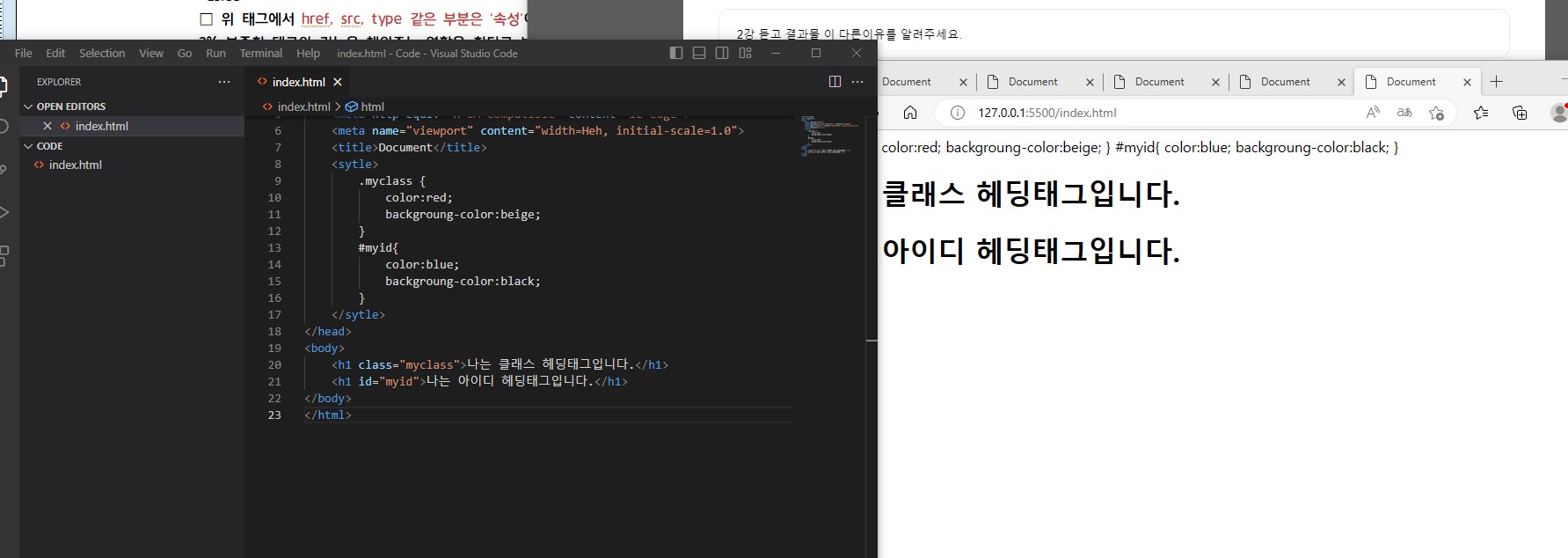Screen dimensions: 1568x558
Task: Add this page to favorites
Action: 1436,113
